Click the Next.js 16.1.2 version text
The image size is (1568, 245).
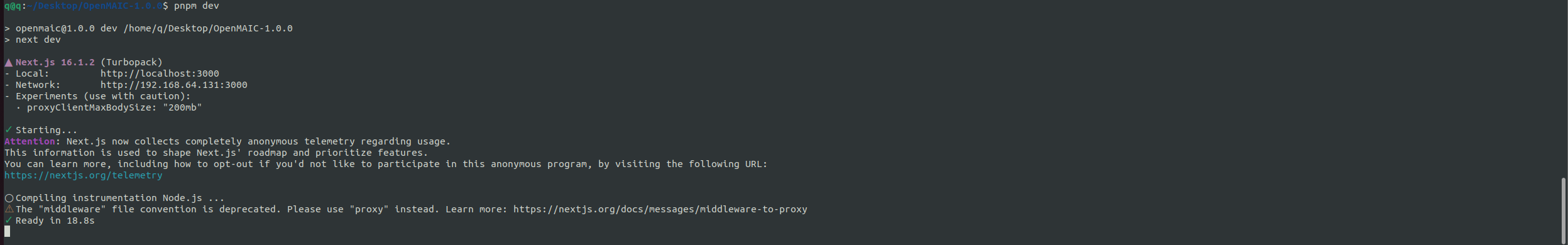[55, 62]
